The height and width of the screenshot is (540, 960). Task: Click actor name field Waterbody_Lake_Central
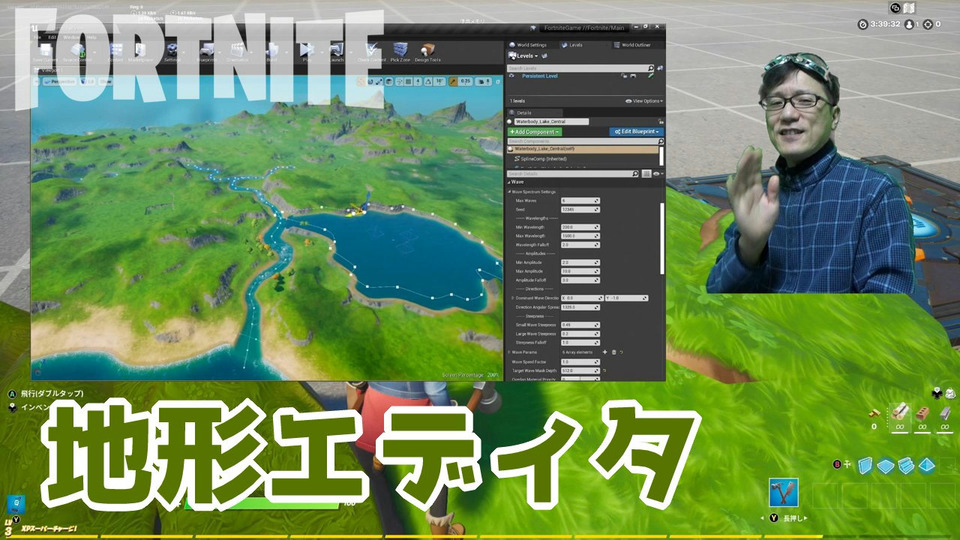click(551, 122)
